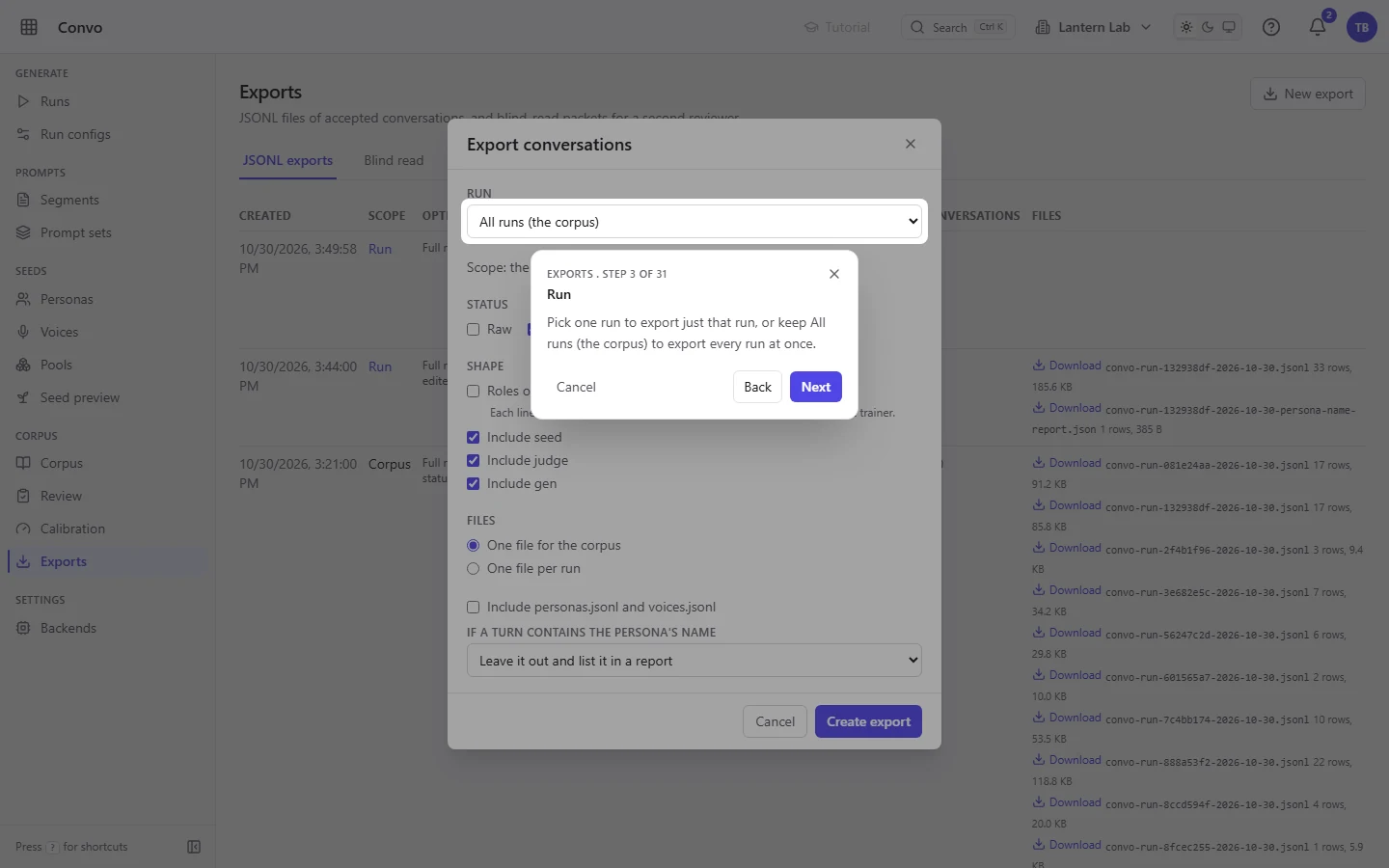
Task: Open the Tutorial link
Action: 837,27
